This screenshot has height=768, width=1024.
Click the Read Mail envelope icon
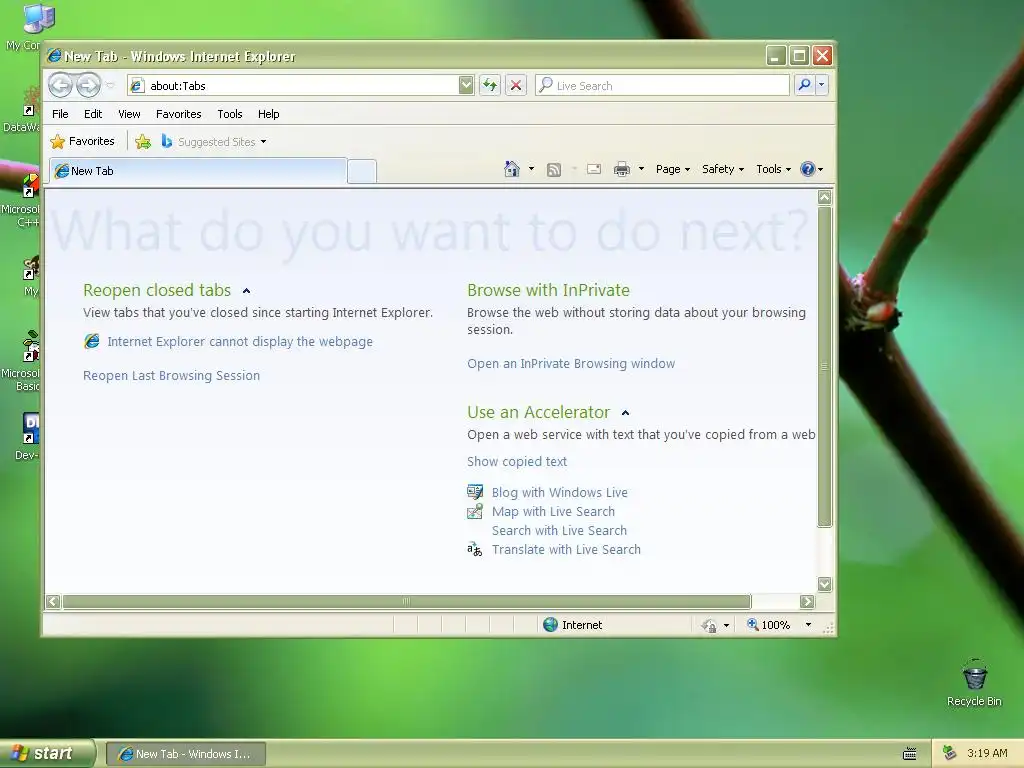pos(594,170)
